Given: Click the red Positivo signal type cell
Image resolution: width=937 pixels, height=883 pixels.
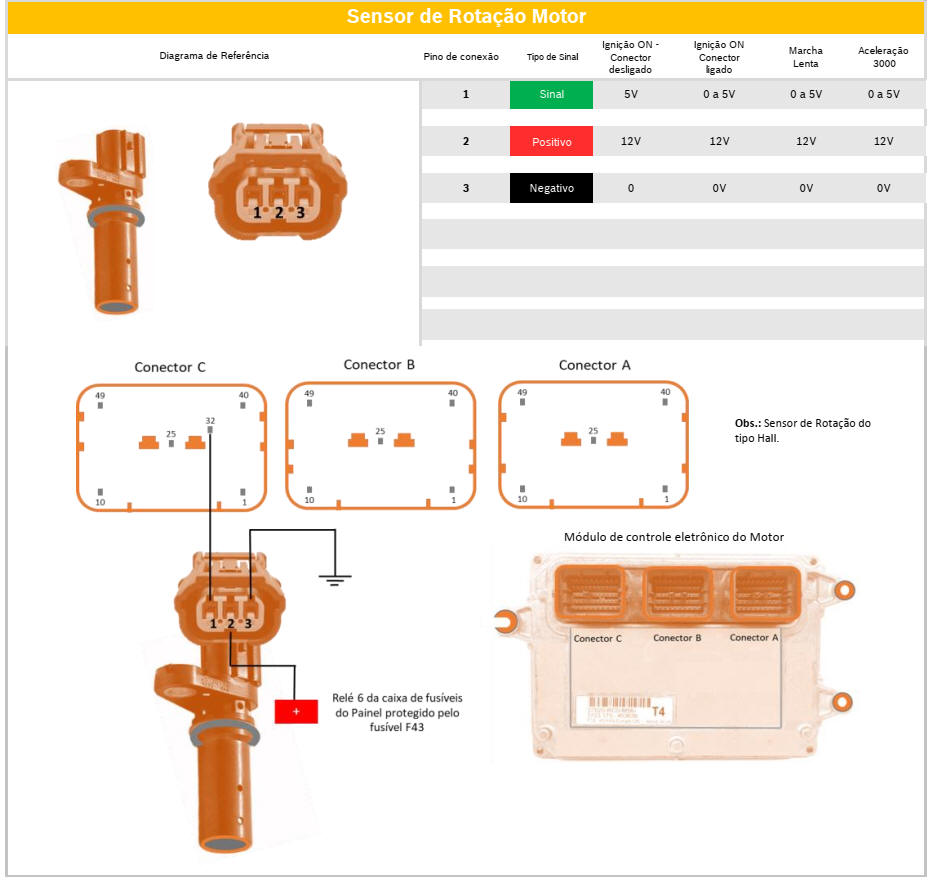Looking at the screenshot, I should (x=551, y=142).
